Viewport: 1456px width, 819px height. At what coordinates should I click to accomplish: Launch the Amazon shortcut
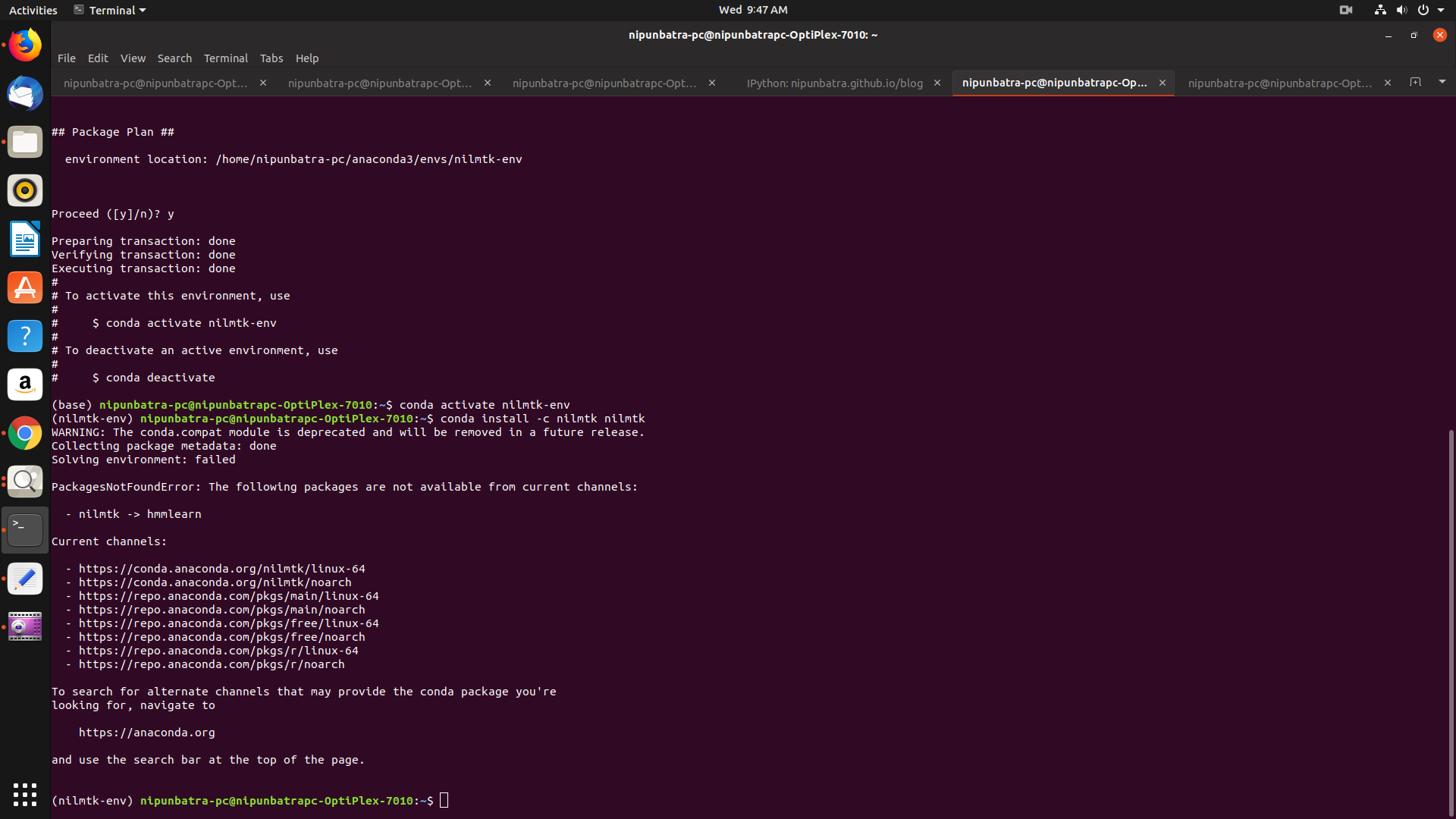point(25,384)
